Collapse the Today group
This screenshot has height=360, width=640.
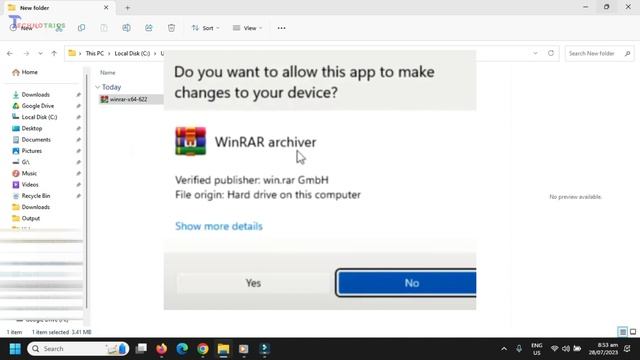98,87
